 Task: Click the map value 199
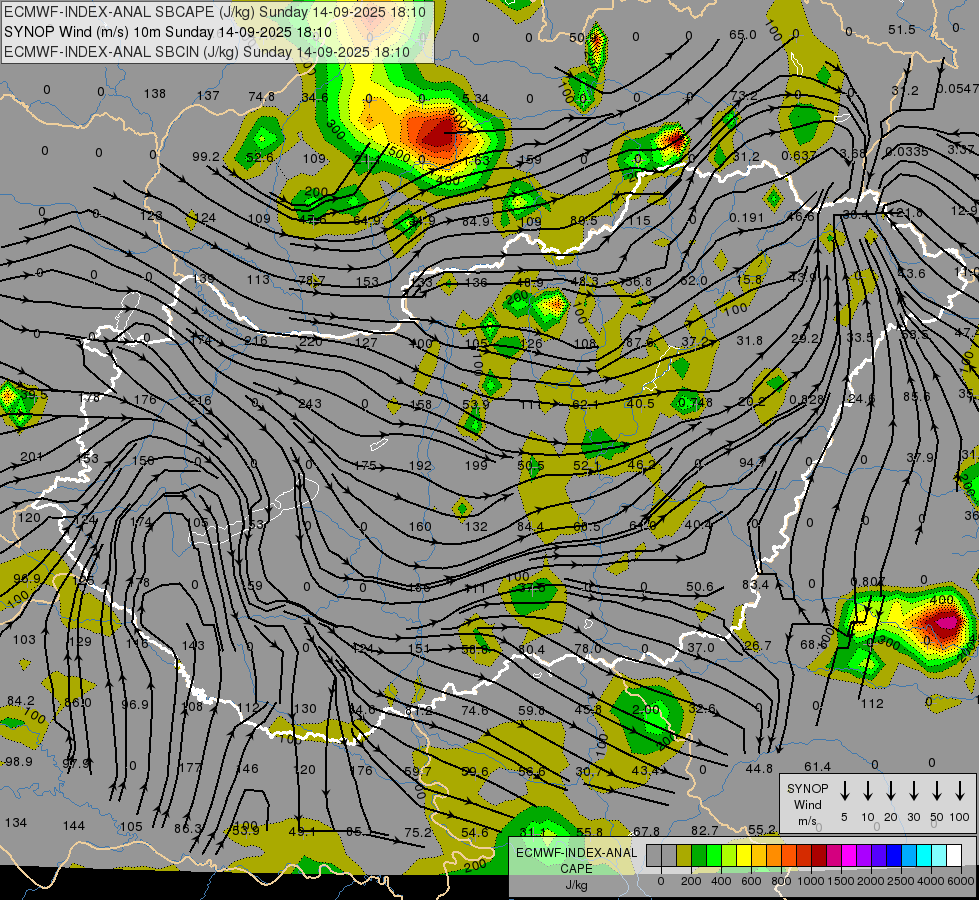point(476,465)
